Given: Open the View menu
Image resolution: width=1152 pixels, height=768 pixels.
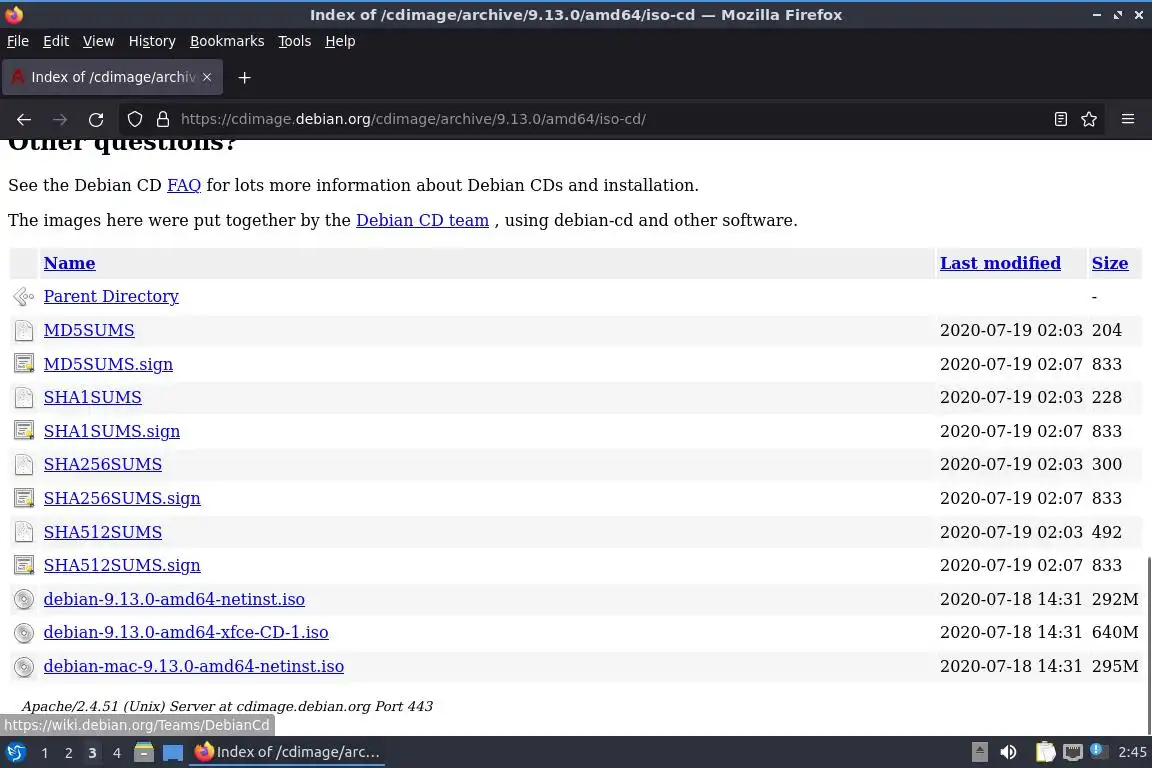Looking at the screenshot, I should tap(98, 41).
